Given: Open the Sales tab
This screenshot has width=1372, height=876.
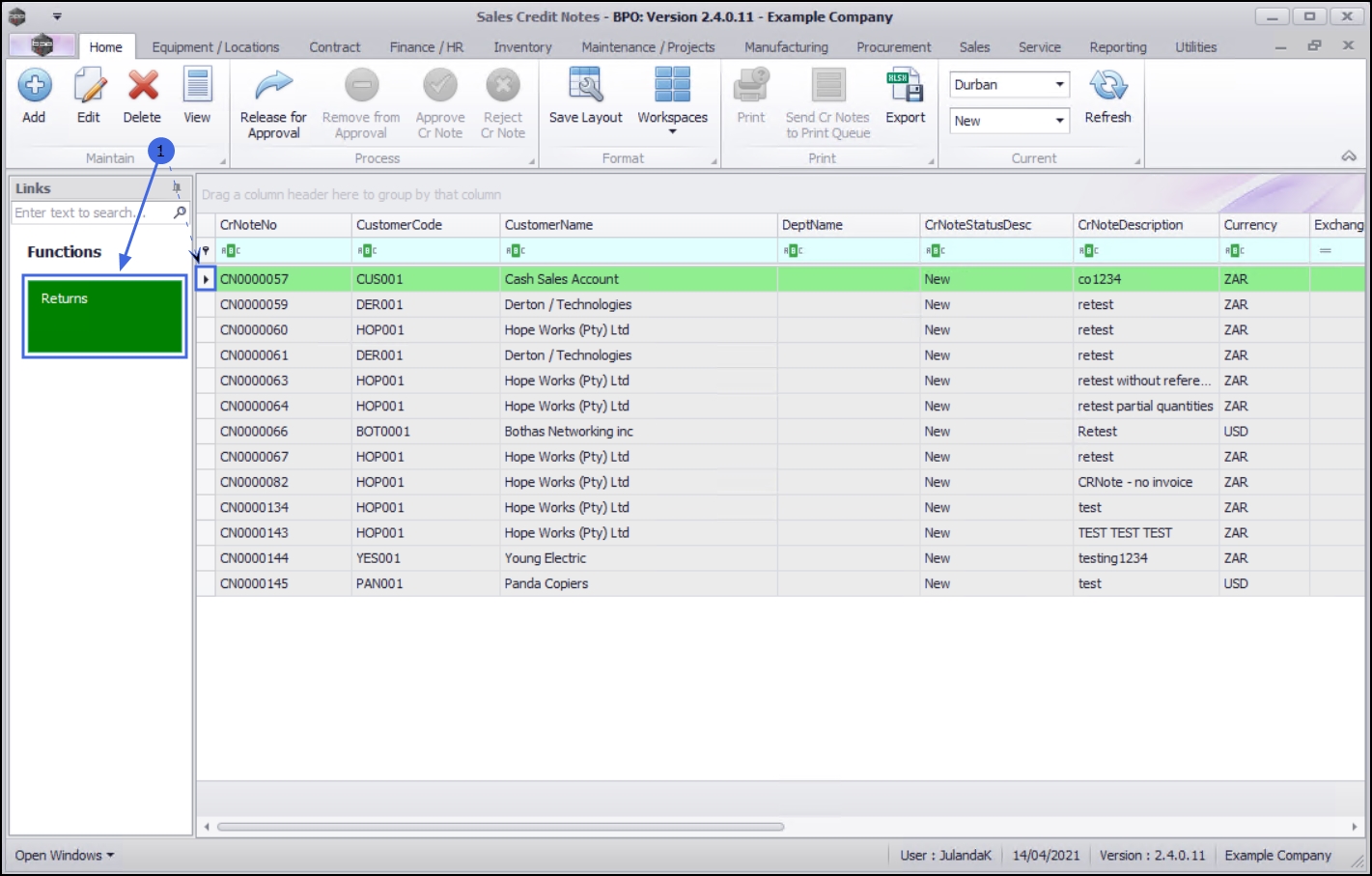Looking at the screenshot, I should tap(974, 47).
